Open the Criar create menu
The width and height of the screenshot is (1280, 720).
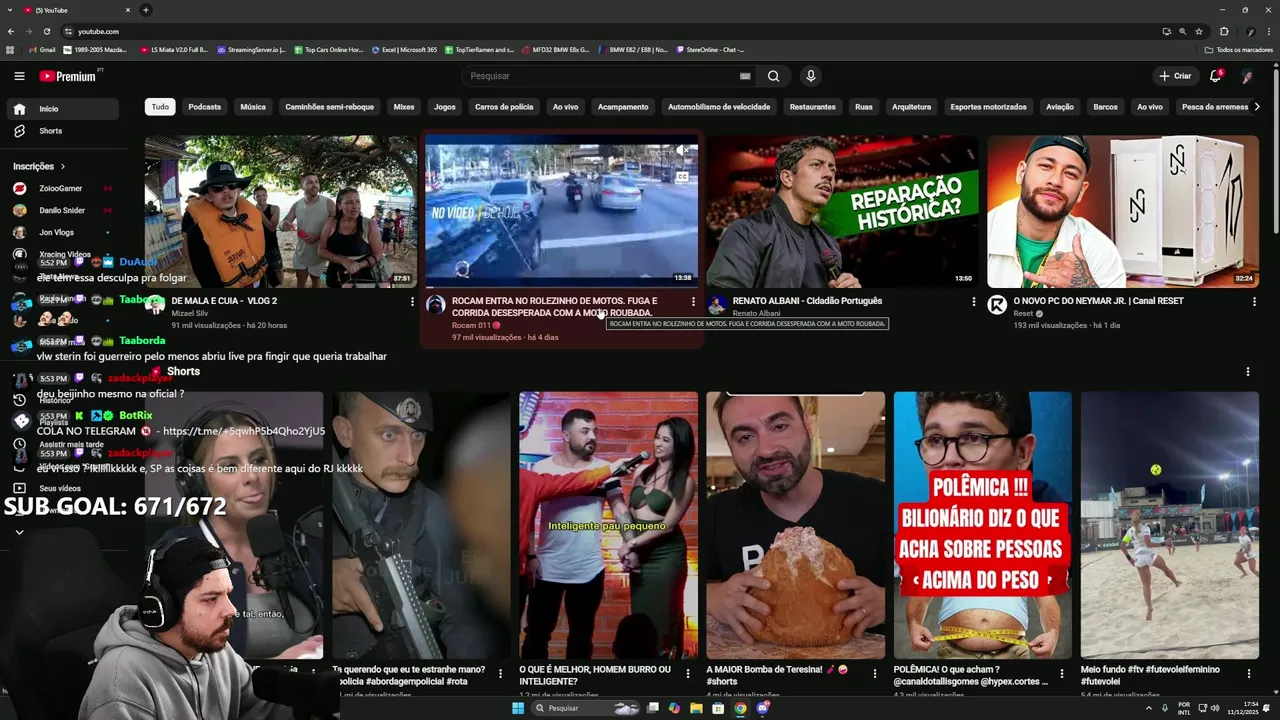(1175, 76)
